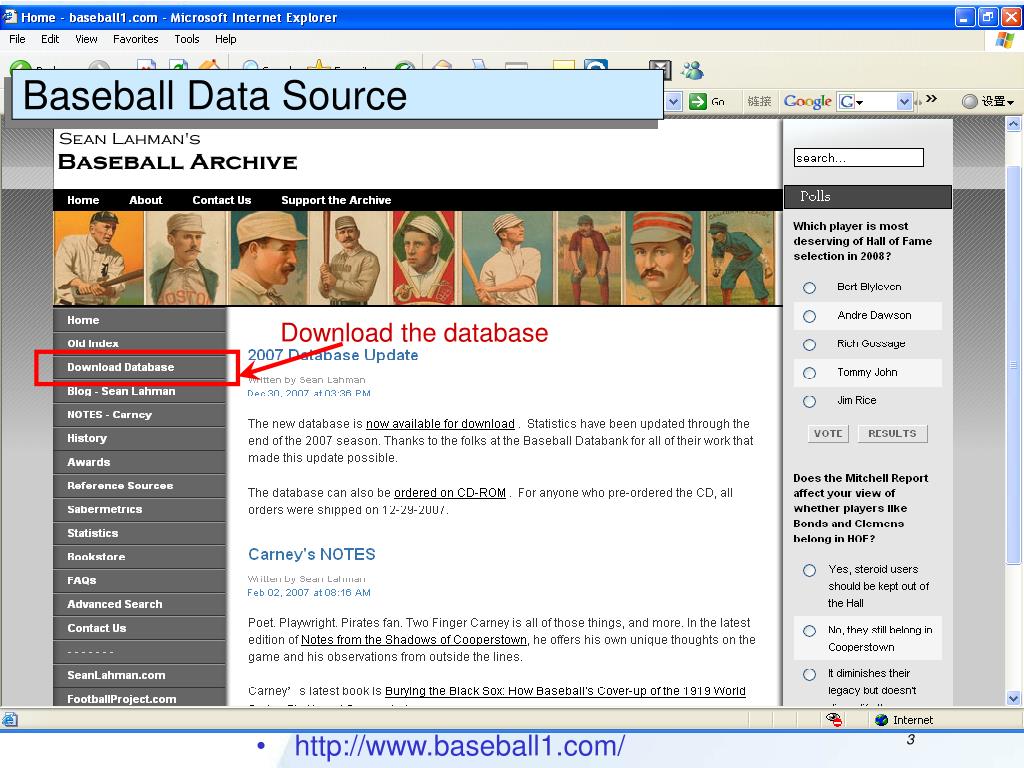1024x768 pixels.
Task: Open the View menu
Action: pos(86,39)
